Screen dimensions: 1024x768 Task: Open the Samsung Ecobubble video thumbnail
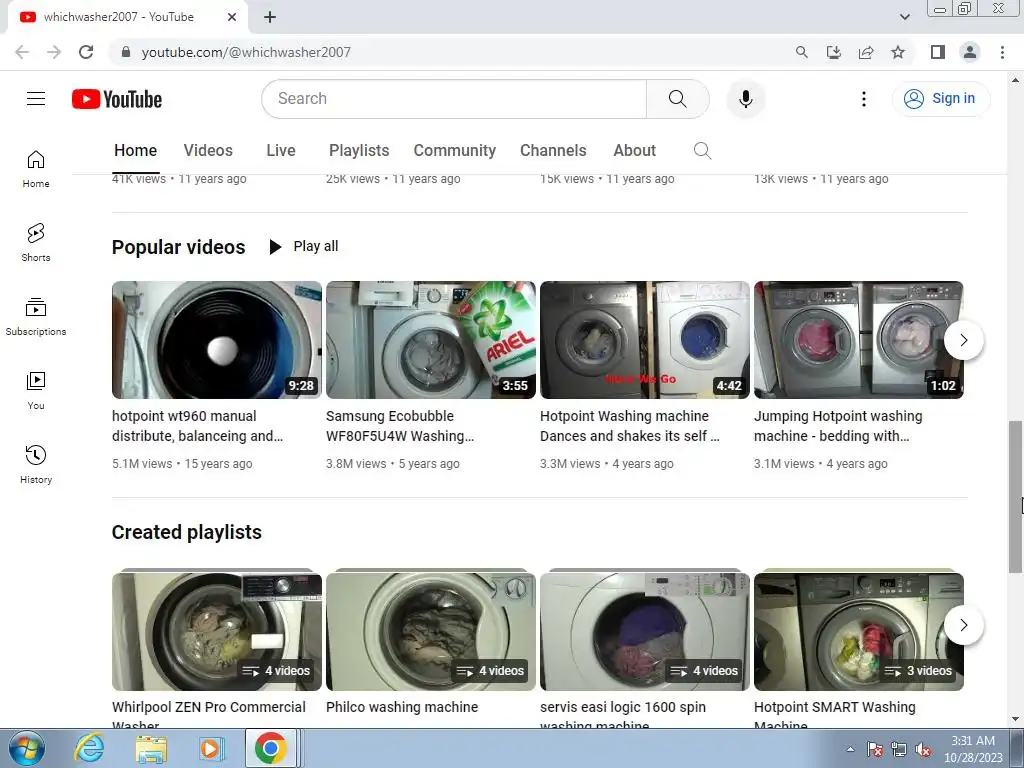click(x=430, y=340)
